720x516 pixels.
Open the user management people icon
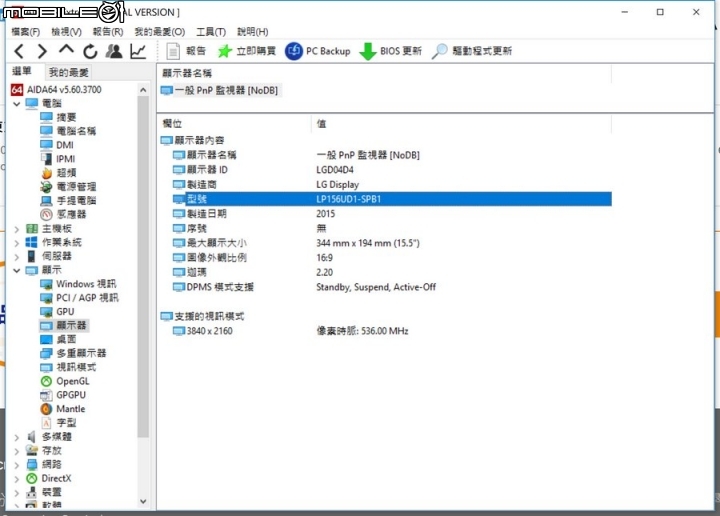click(x=114, y=51)
